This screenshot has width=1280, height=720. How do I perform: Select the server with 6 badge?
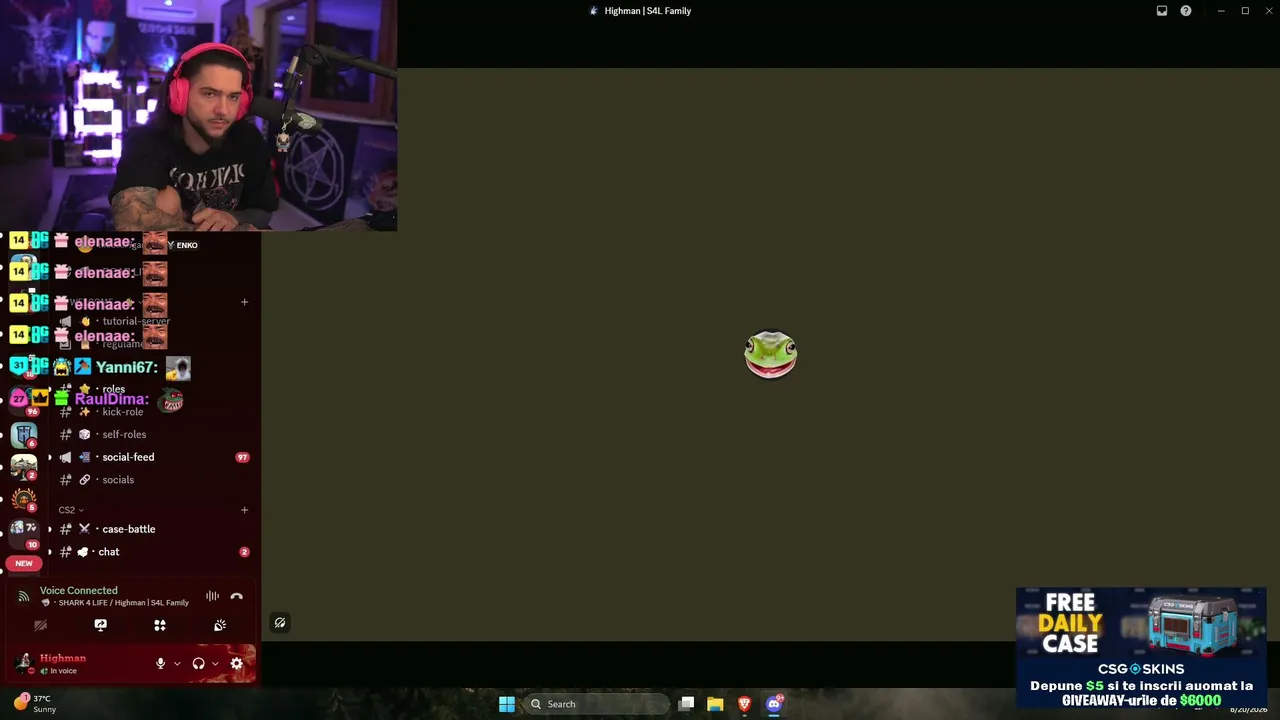(24, 434)
